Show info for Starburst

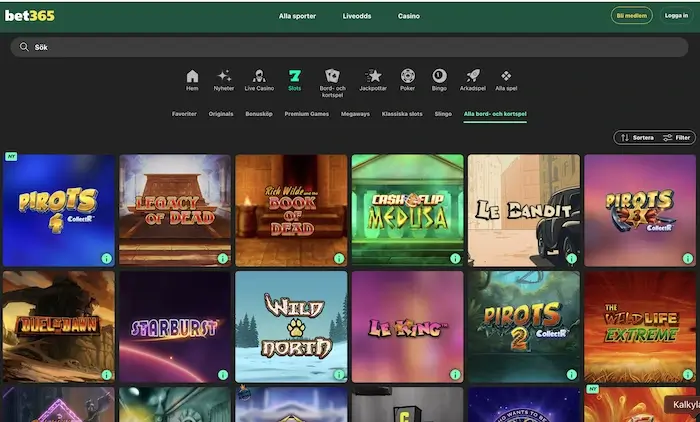coord(223,375)
